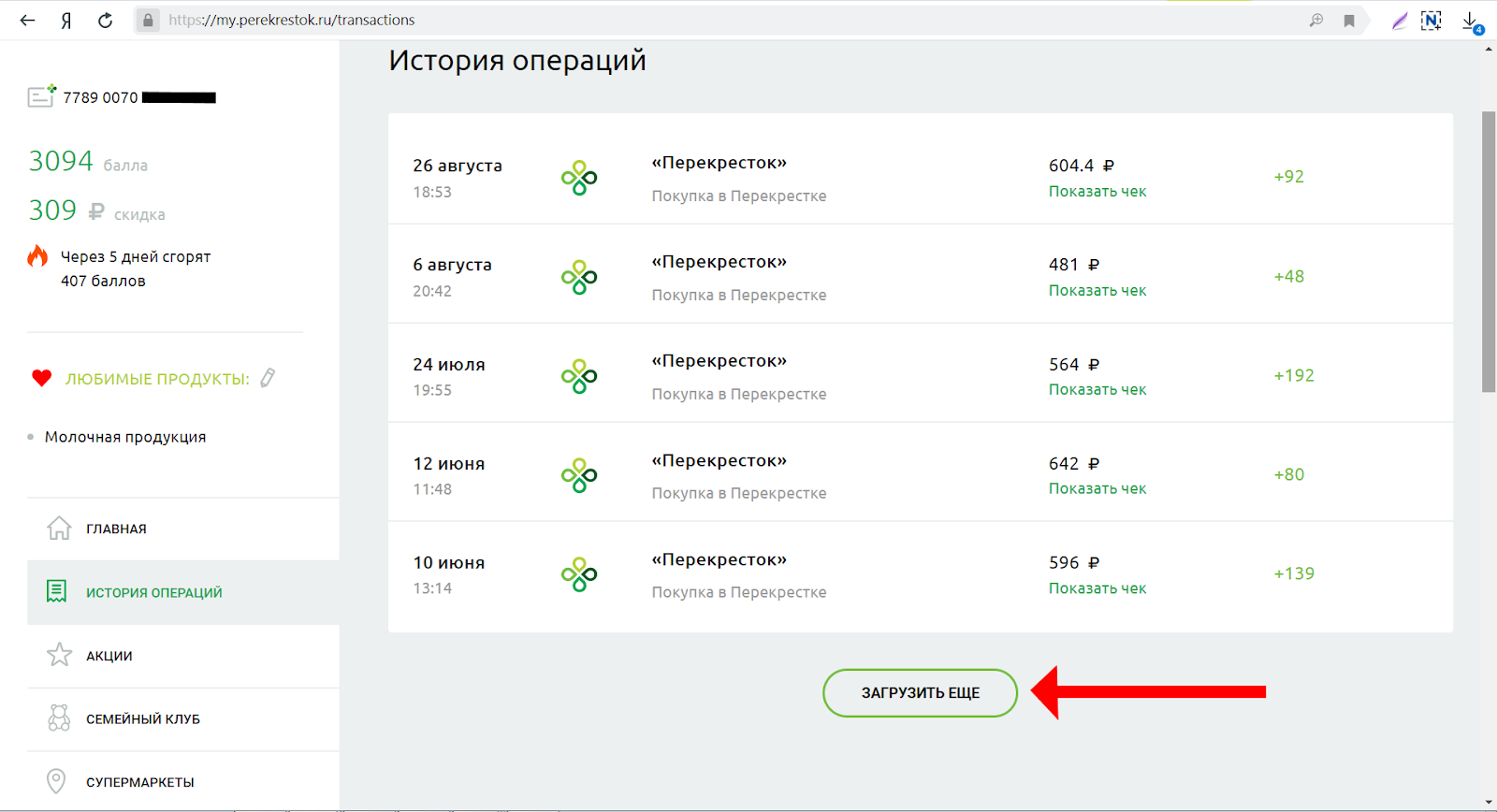Click ЛЮБИМЫЕ ПРОДУКТЫ heading link
This screenshot has height=812, width=1497.
tap(157, 379)
